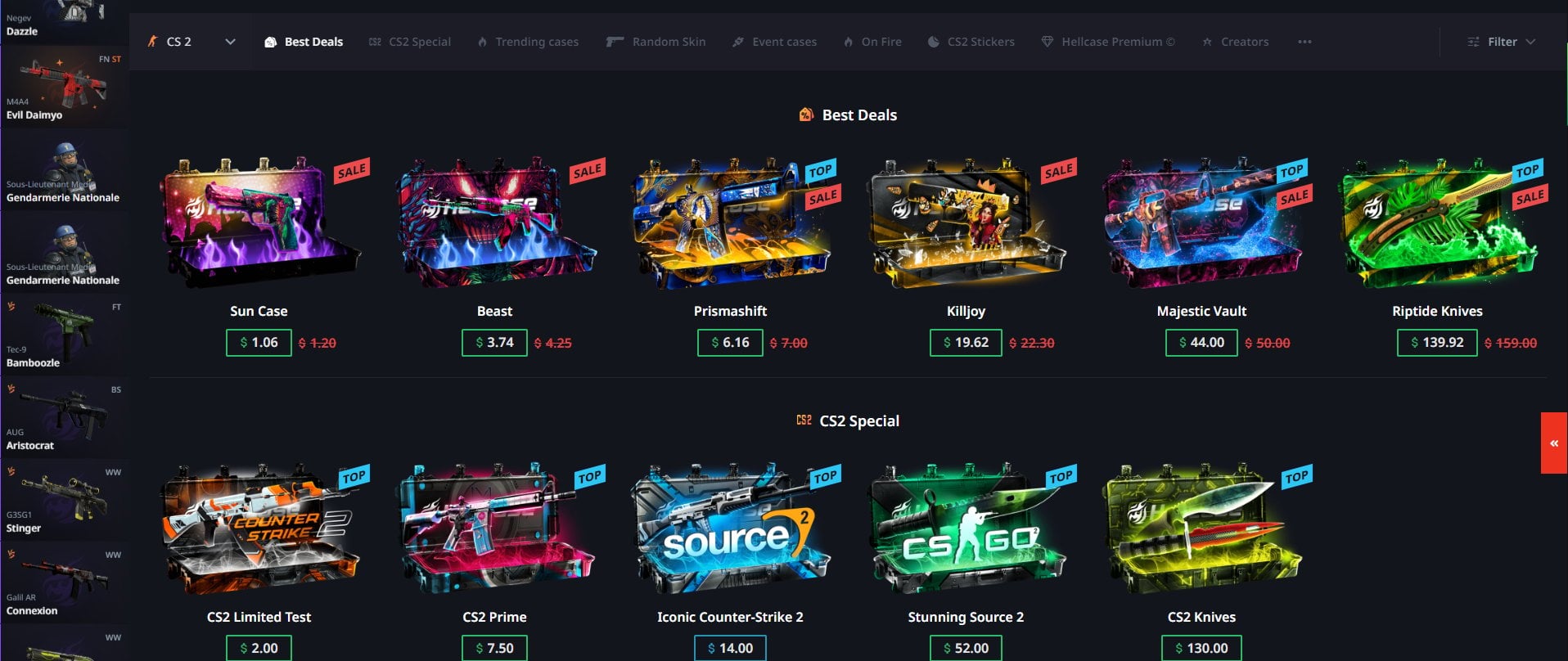Screen dimensions: 1568x661
Task: Click the Random Skin pistol icon
Action: [x=615, y=42]
